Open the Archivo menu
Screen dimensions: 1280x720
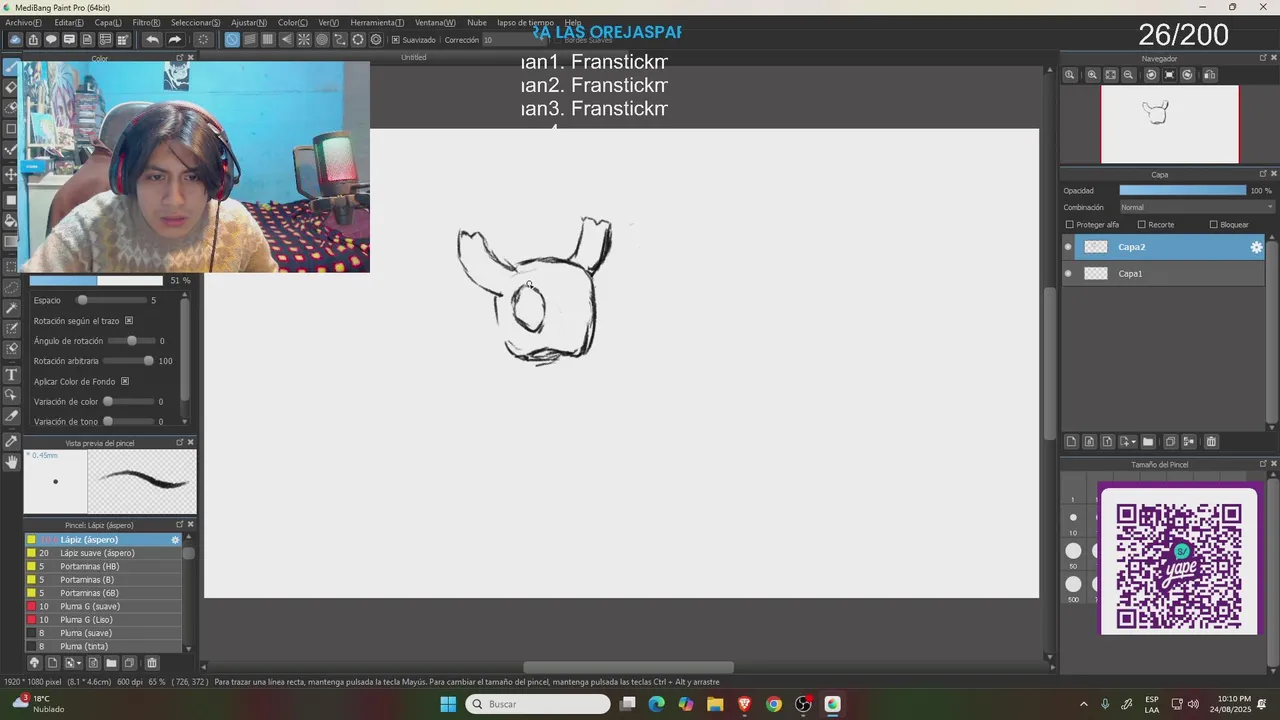(x=24, y=22)
